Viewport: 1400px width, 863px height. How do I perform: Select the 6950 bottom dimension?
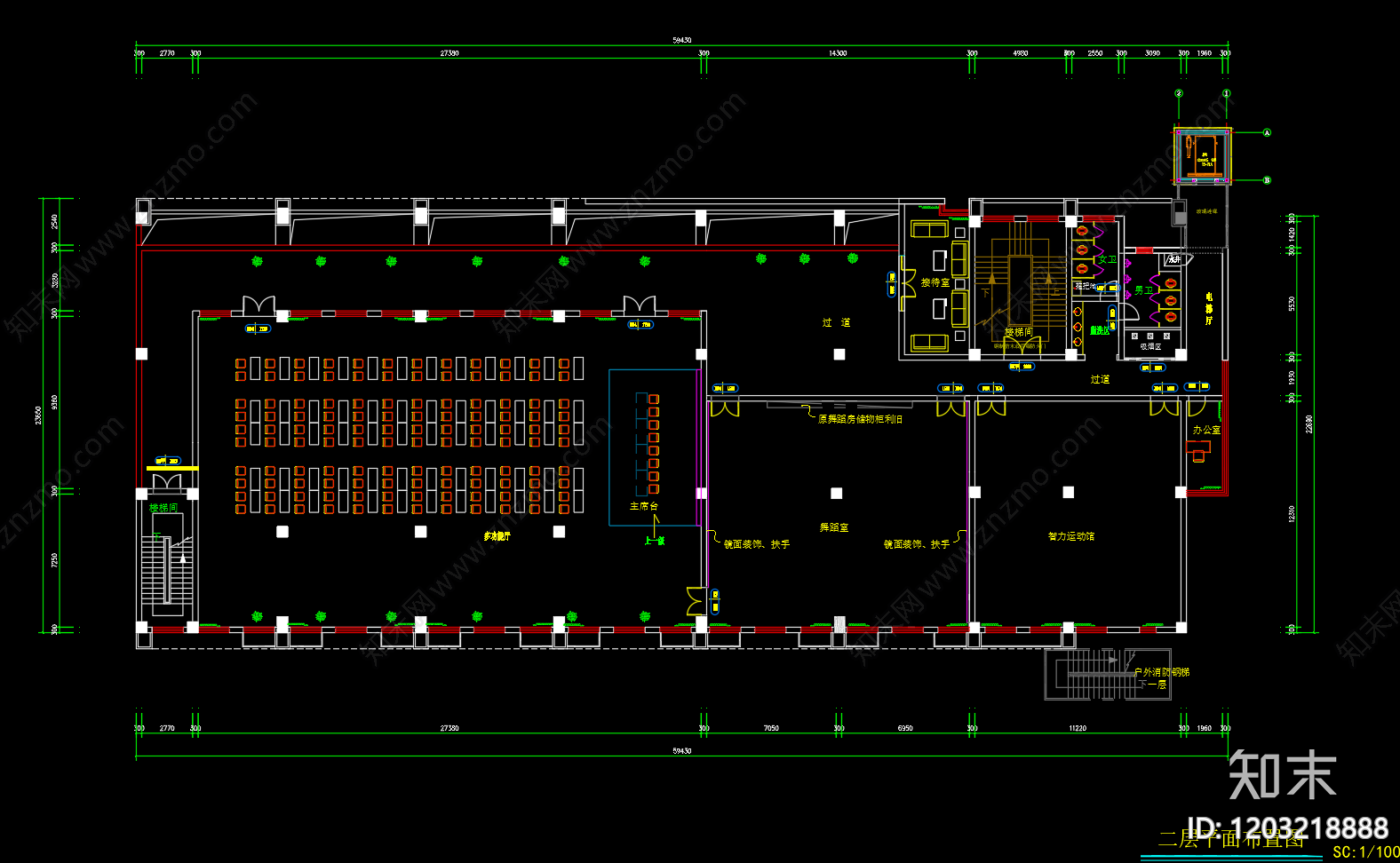tap(905, 728)
